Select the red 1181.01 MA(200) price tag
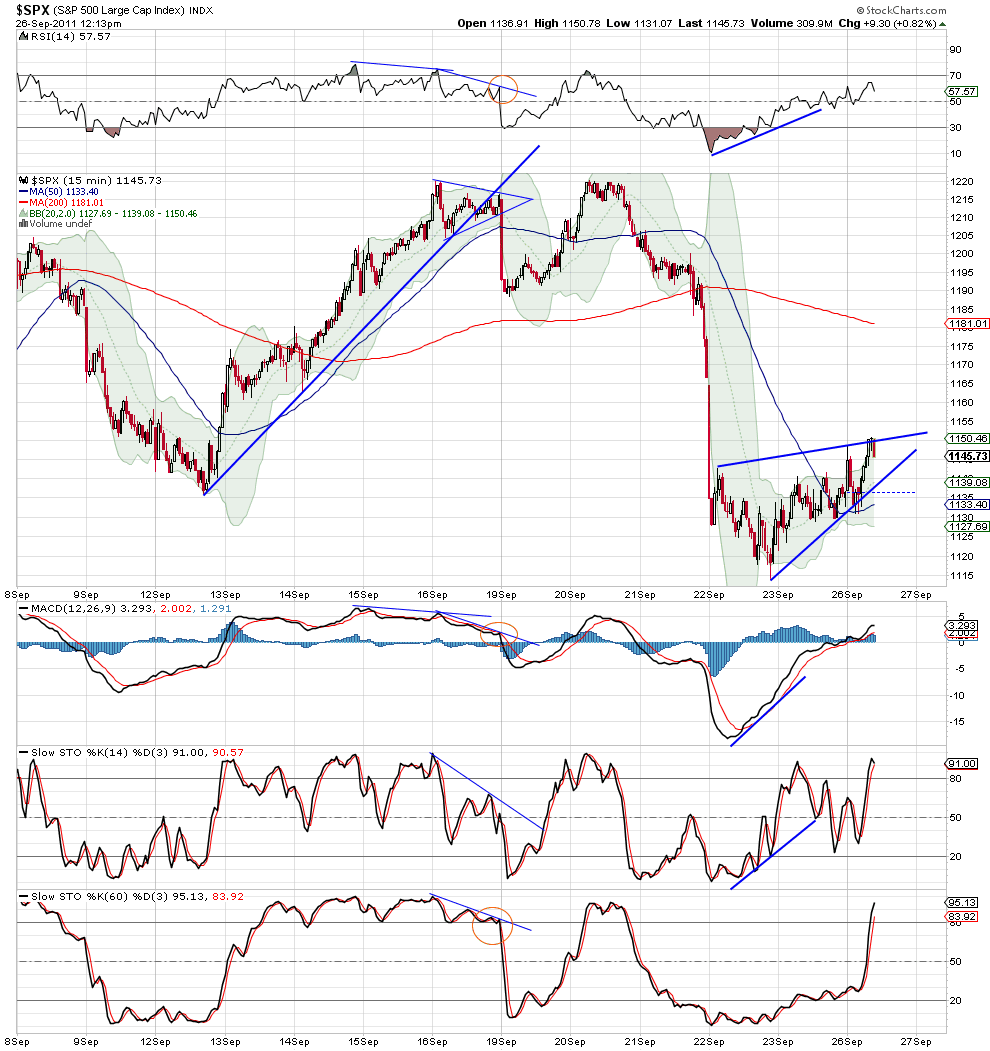This screenshot has width=990, height=1051. click(967, 323)
